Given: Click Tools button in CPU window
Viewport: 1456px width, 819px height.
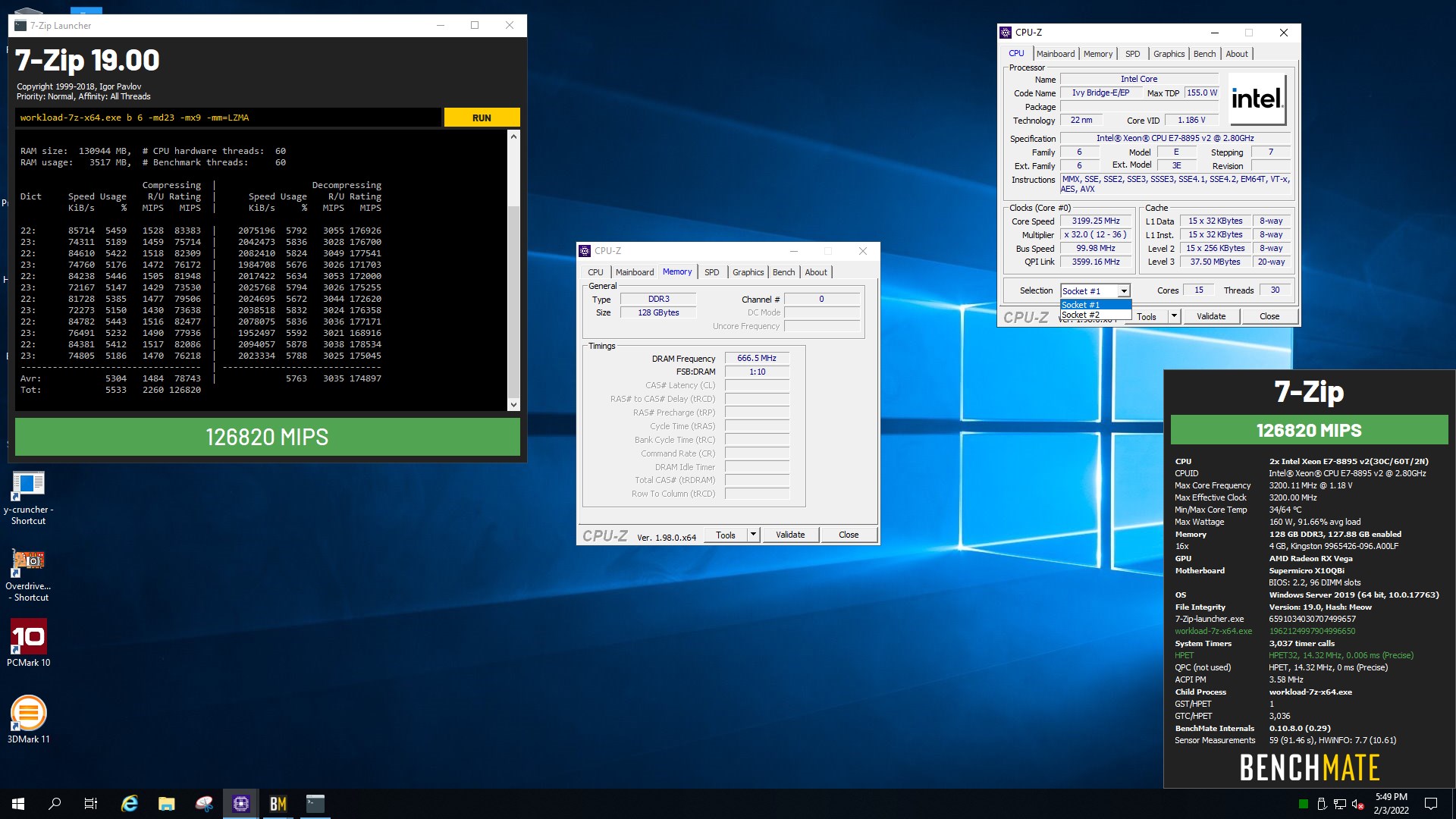Looking at the screenshot, I should point(1147,316).
